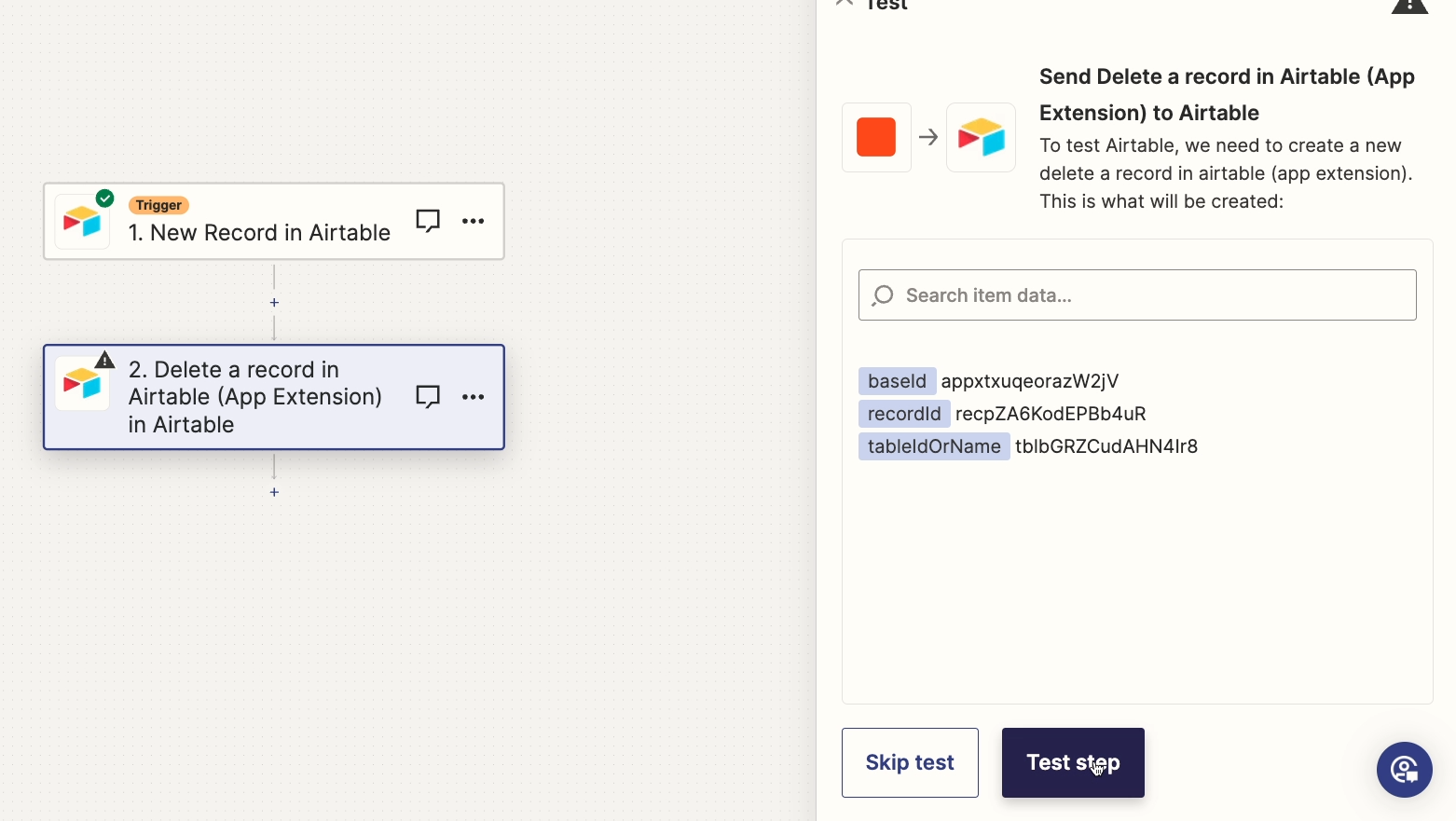This screenshot has width=1456, height=821.
Task: Open the comment icon on New Record step
Action: tap(428, 221)
